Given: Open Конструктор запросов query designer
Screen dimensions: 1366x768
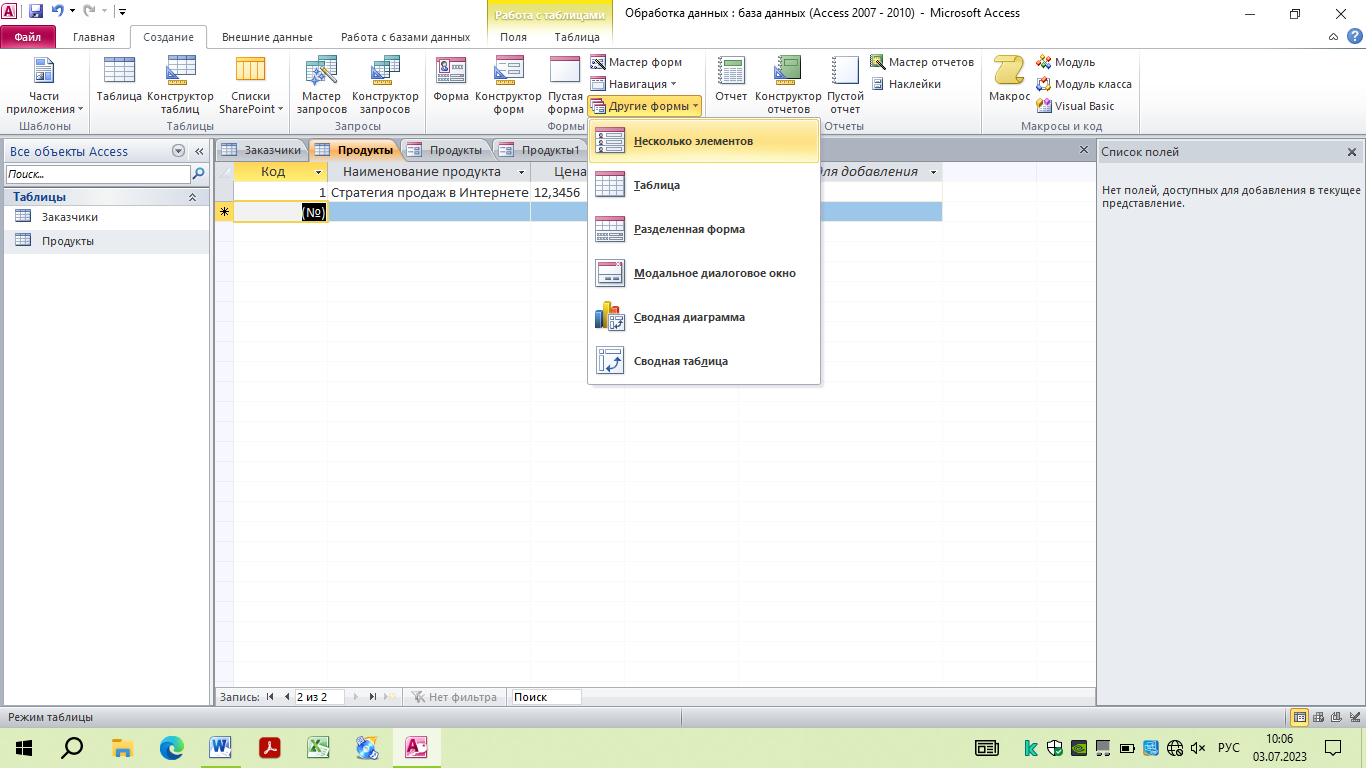Looking at the screenshot, I should tap(385, 85).
